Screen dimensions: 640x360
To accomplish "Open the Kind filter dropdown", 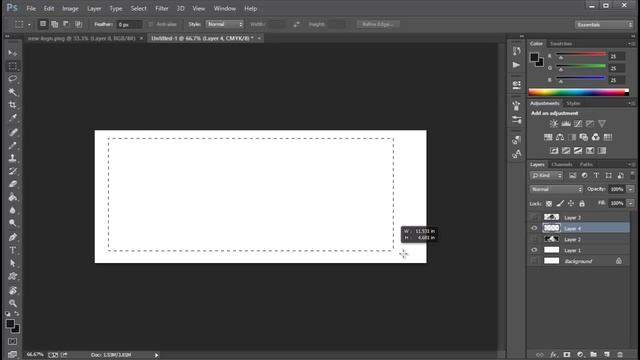I will [547, 176].
